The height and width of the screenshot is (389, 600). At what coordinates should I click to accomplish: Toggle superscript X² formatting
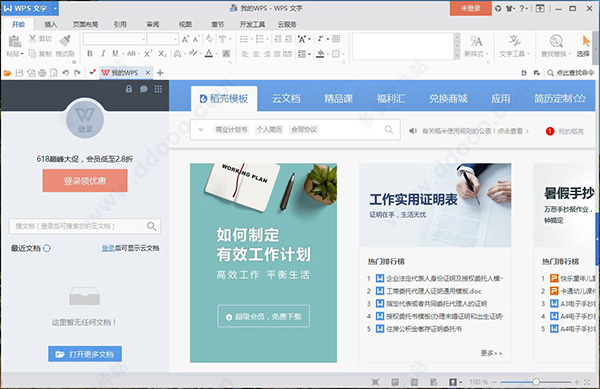click(x=148, y=54)
